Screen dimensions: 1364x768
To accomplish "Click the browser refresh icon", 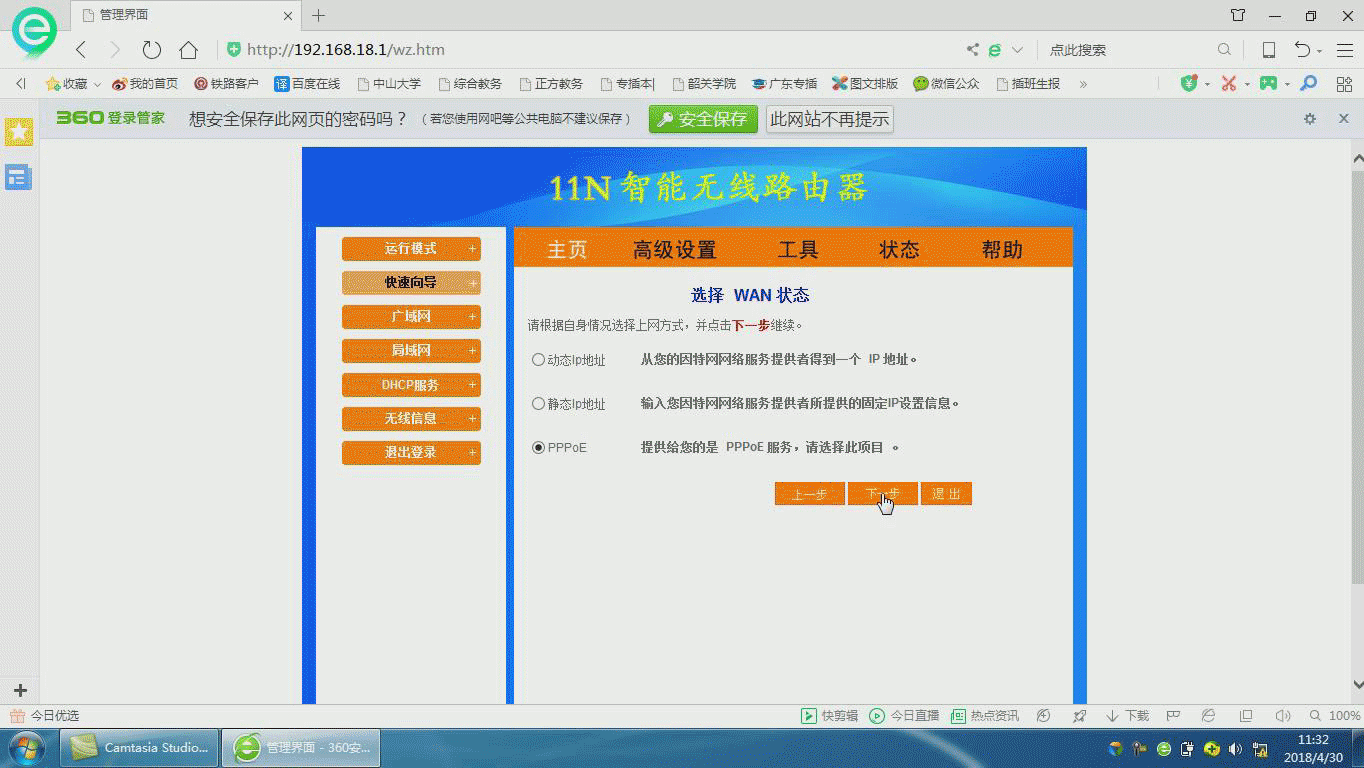I will pyautogui.click(x=151, y=50).
